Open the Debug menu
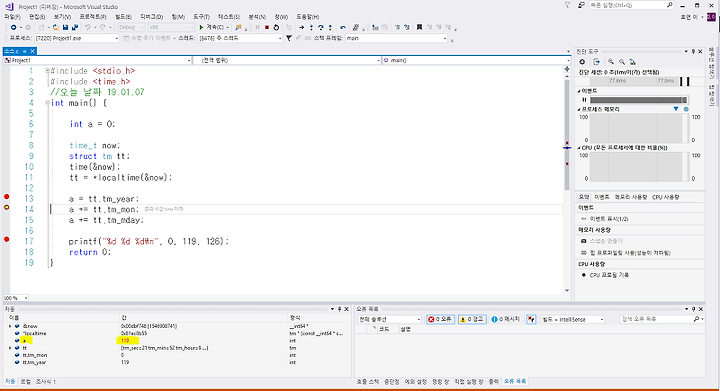The image size is (720, 391). 152,17
